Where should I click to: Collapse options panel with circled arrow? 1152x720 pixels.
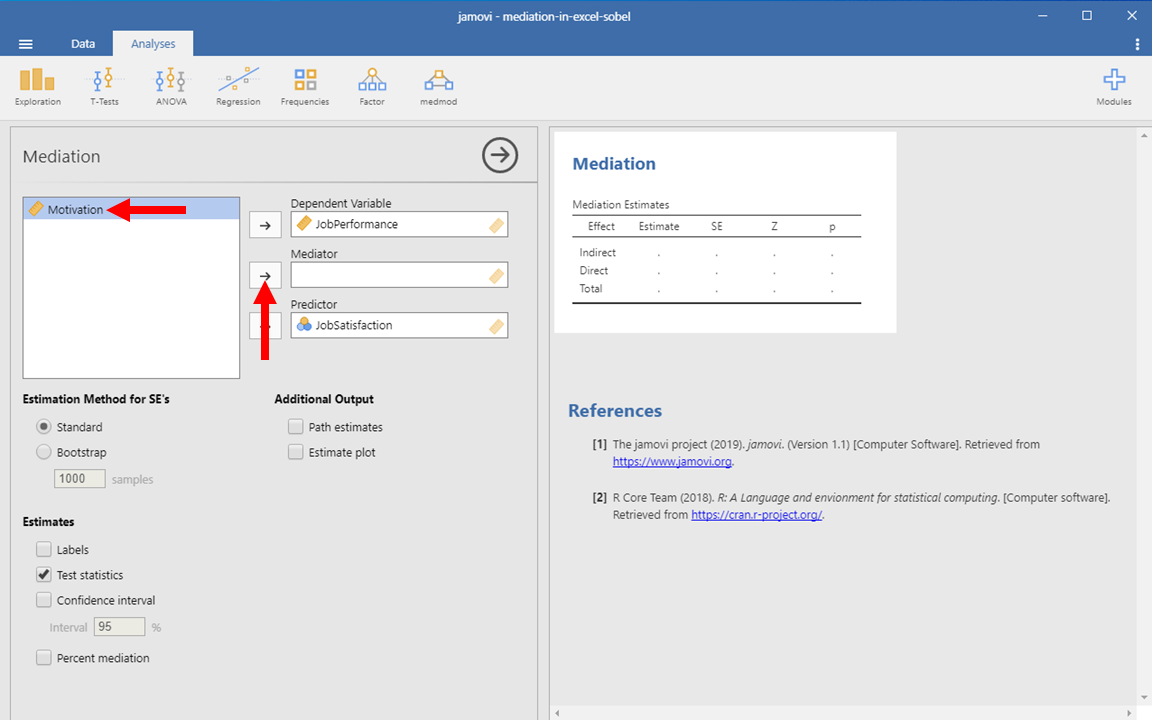coord(500,155)
